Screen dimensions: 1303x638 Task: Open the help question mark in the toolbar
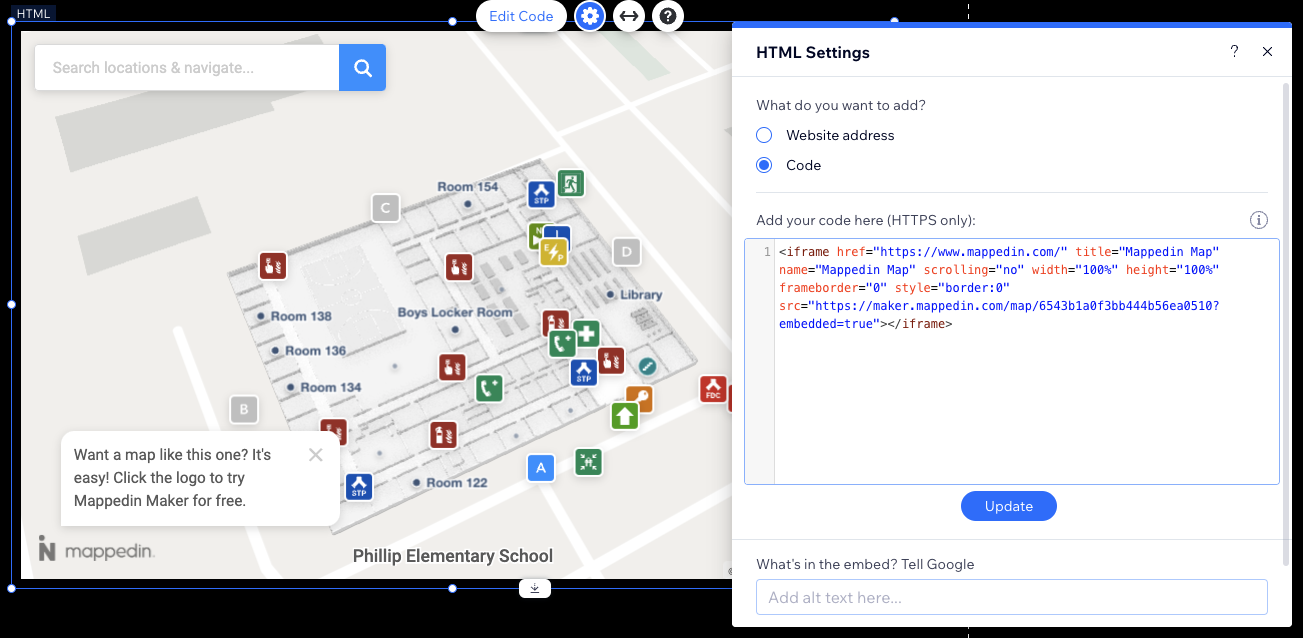tap(667, 16)
